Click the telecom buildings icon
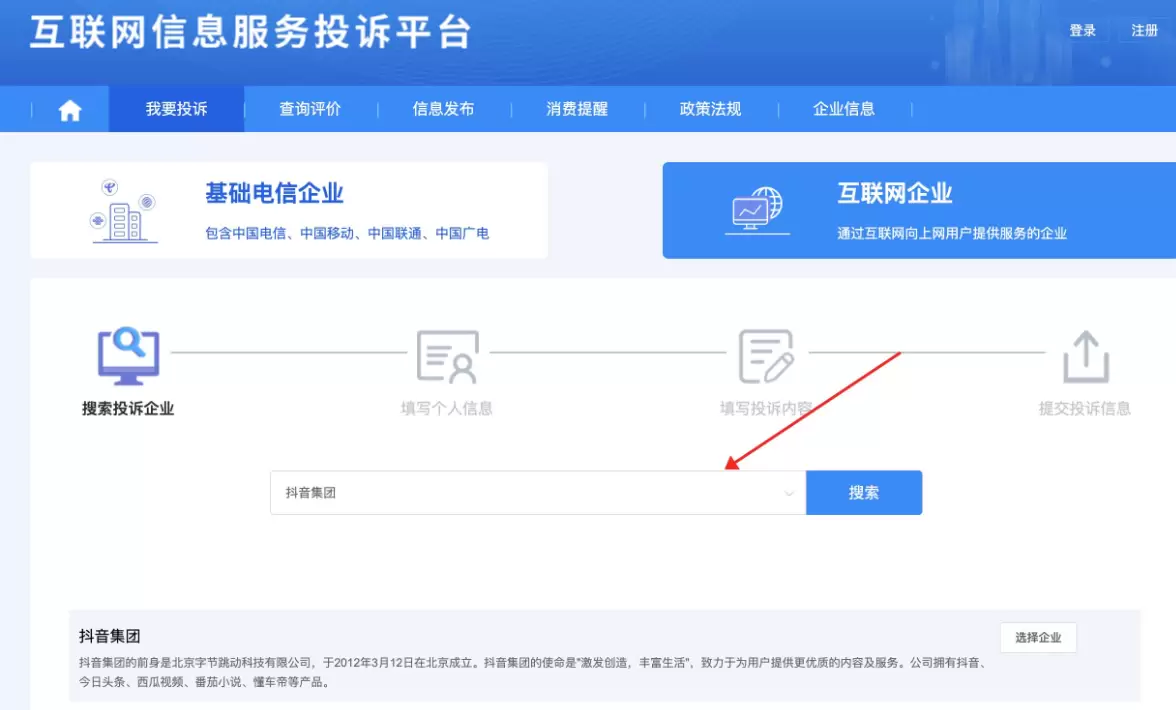Image resolution: width=1176 pixels, height=710 pixels. coord(123,211)
